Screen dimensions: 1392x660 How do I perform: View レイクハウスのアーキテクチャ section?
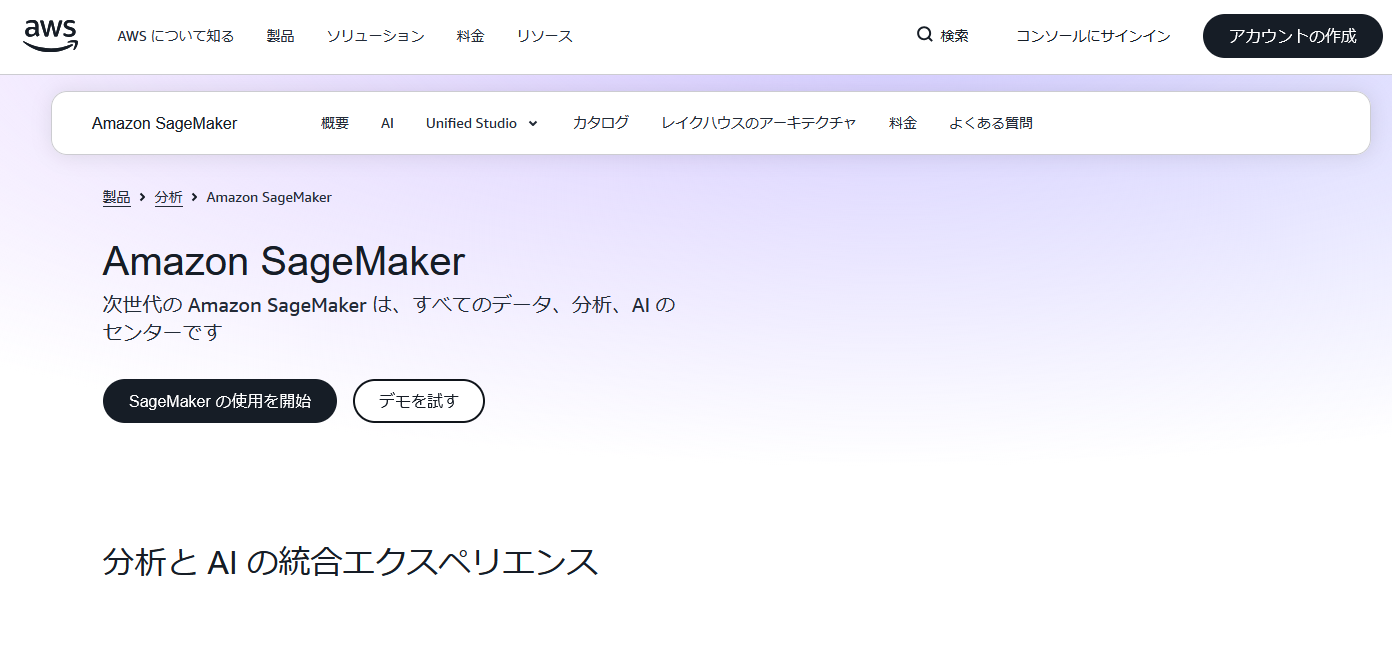coord(758,122)
